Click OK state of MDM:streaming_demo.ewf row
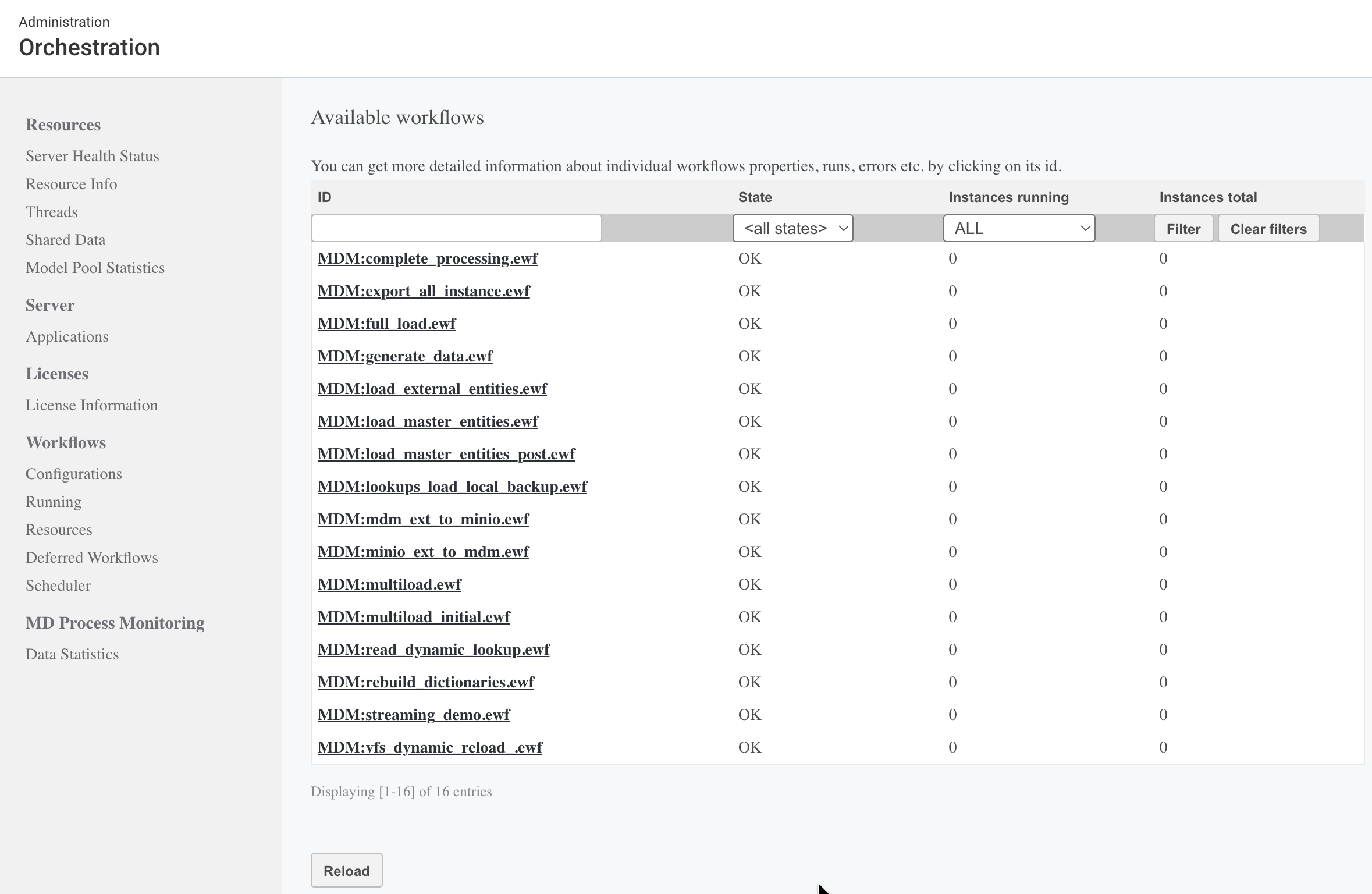 click(749, 715)
